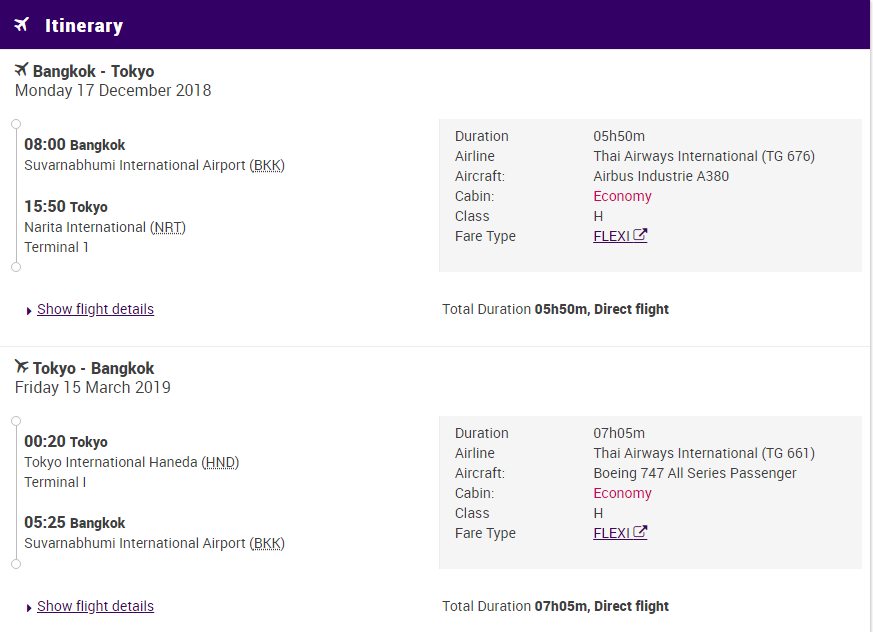Click HND airport code abbreviation

tap(220, 462)
